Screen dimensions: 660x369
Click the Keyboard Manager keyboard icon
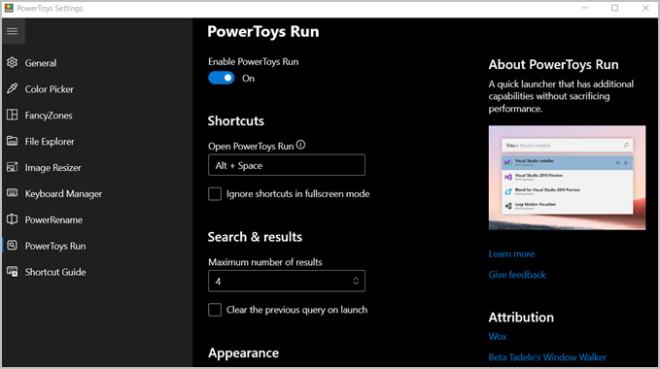12,193
